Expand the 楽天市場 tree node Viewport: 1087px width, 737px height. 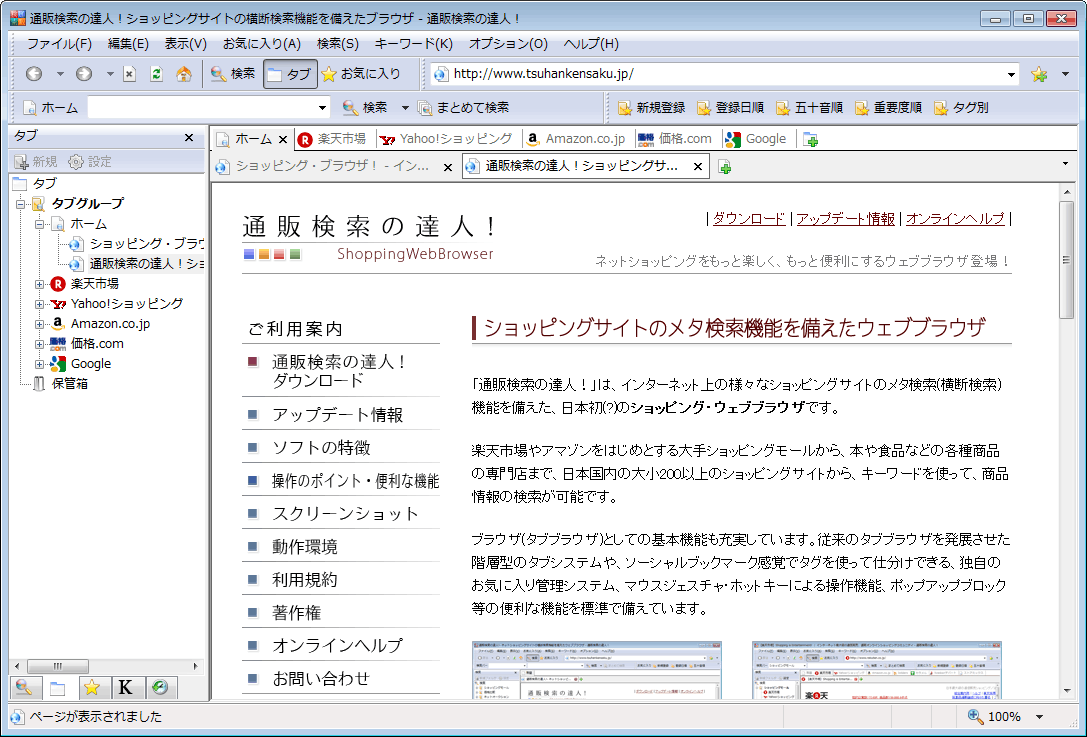pyautogui.click(x=40, y=284)
